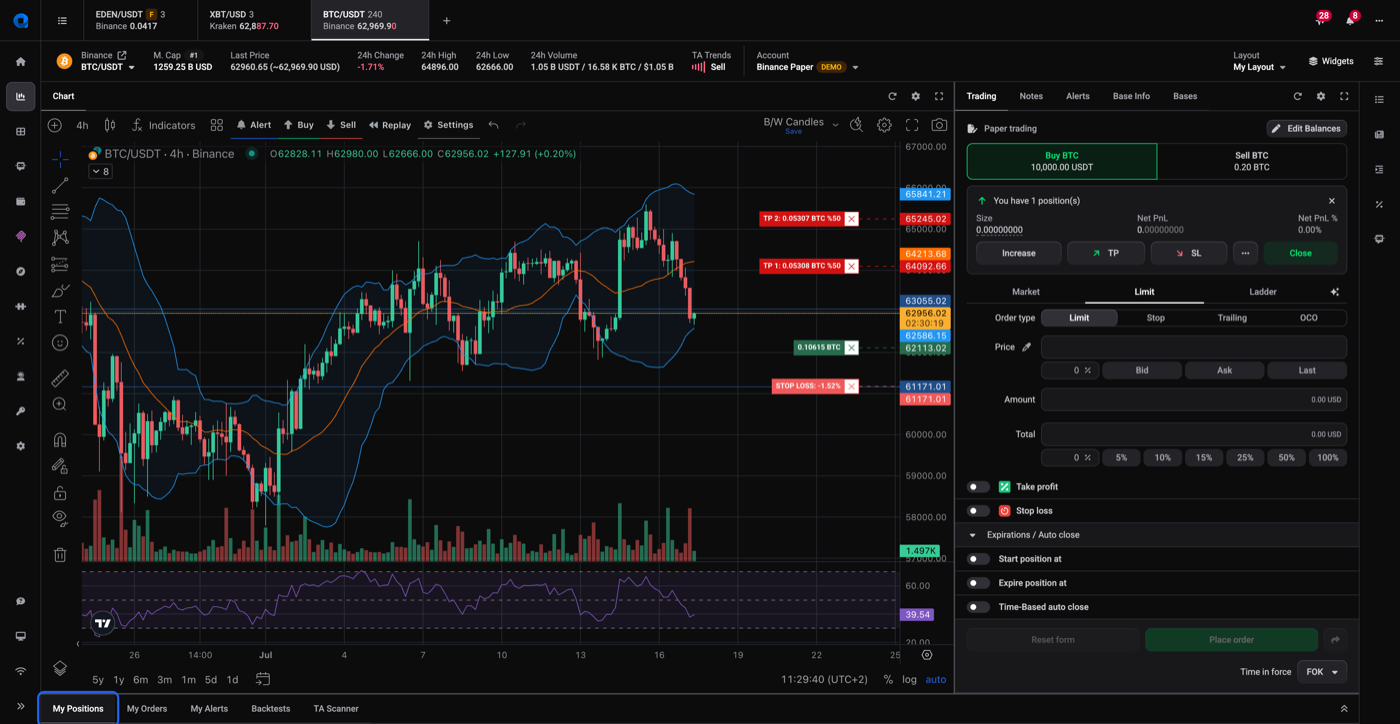Toggle auto scale on chart
Viewport: 1400px width, 724px height.
pyautogui.click(x=936, y=679)
